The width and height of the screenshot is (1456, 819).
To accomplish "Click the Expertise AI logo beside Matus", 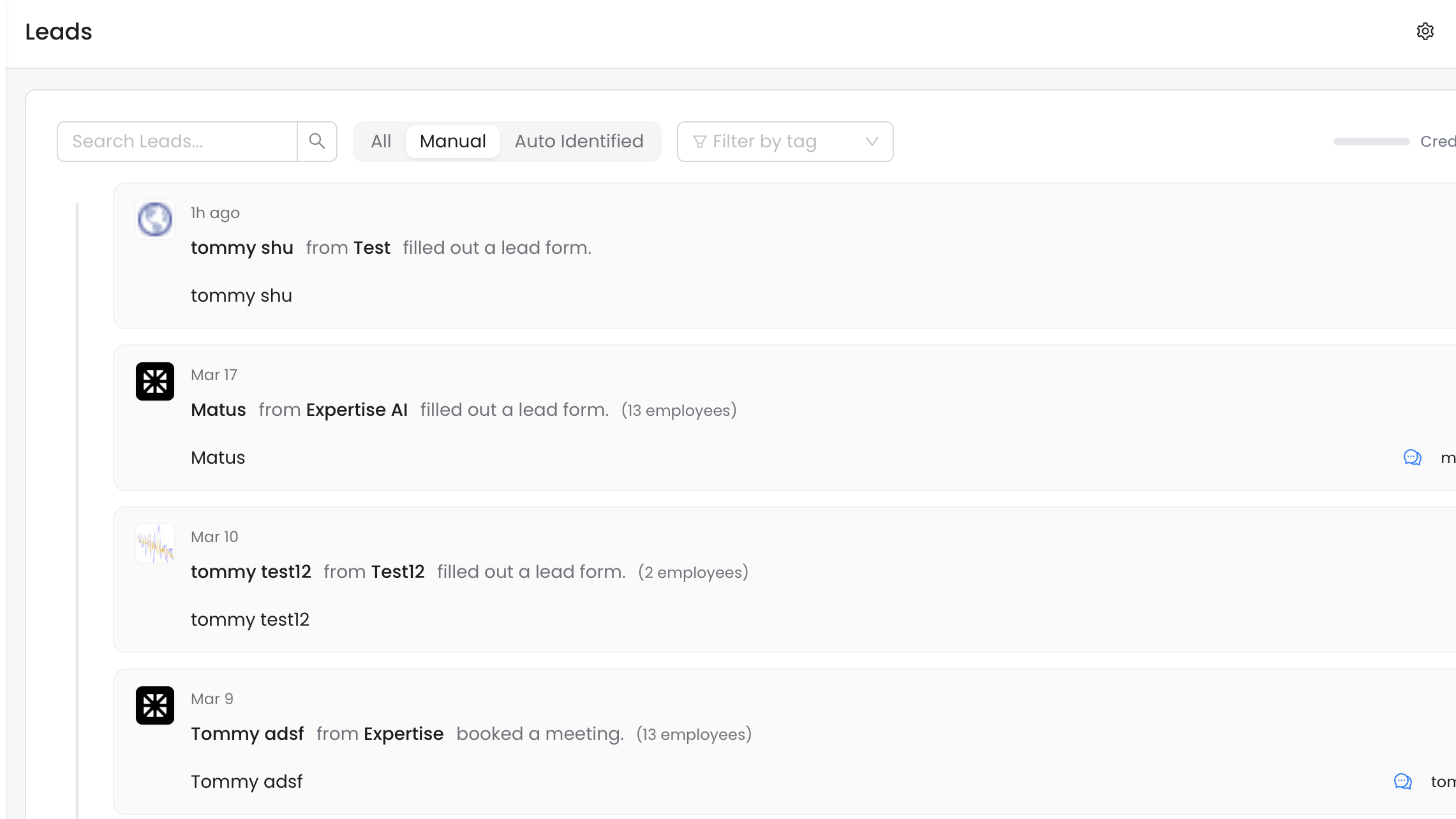I will [x=155, y=381].
